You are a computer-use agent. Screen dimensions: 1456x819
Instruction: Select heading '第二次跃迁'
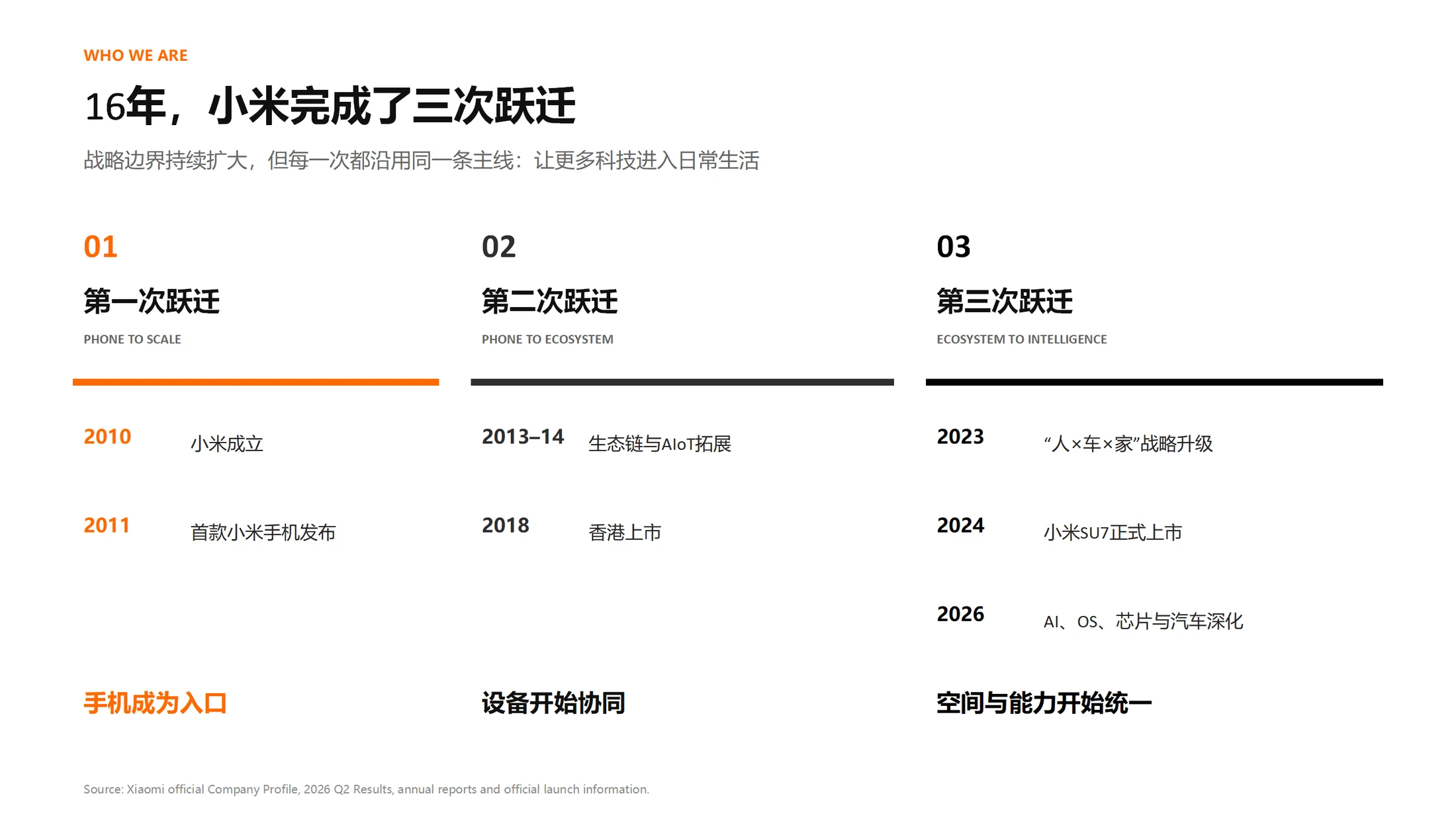click(x=549, y=302)
